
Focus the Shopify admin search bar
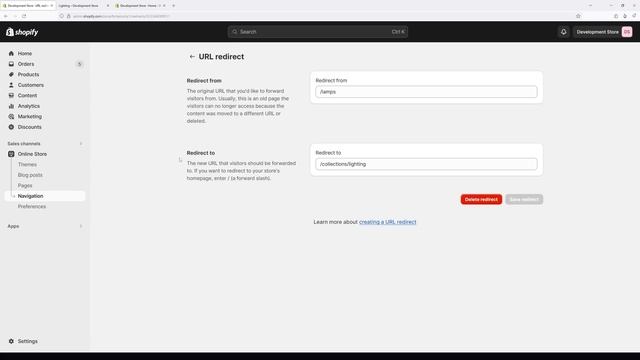pos(318,32)
